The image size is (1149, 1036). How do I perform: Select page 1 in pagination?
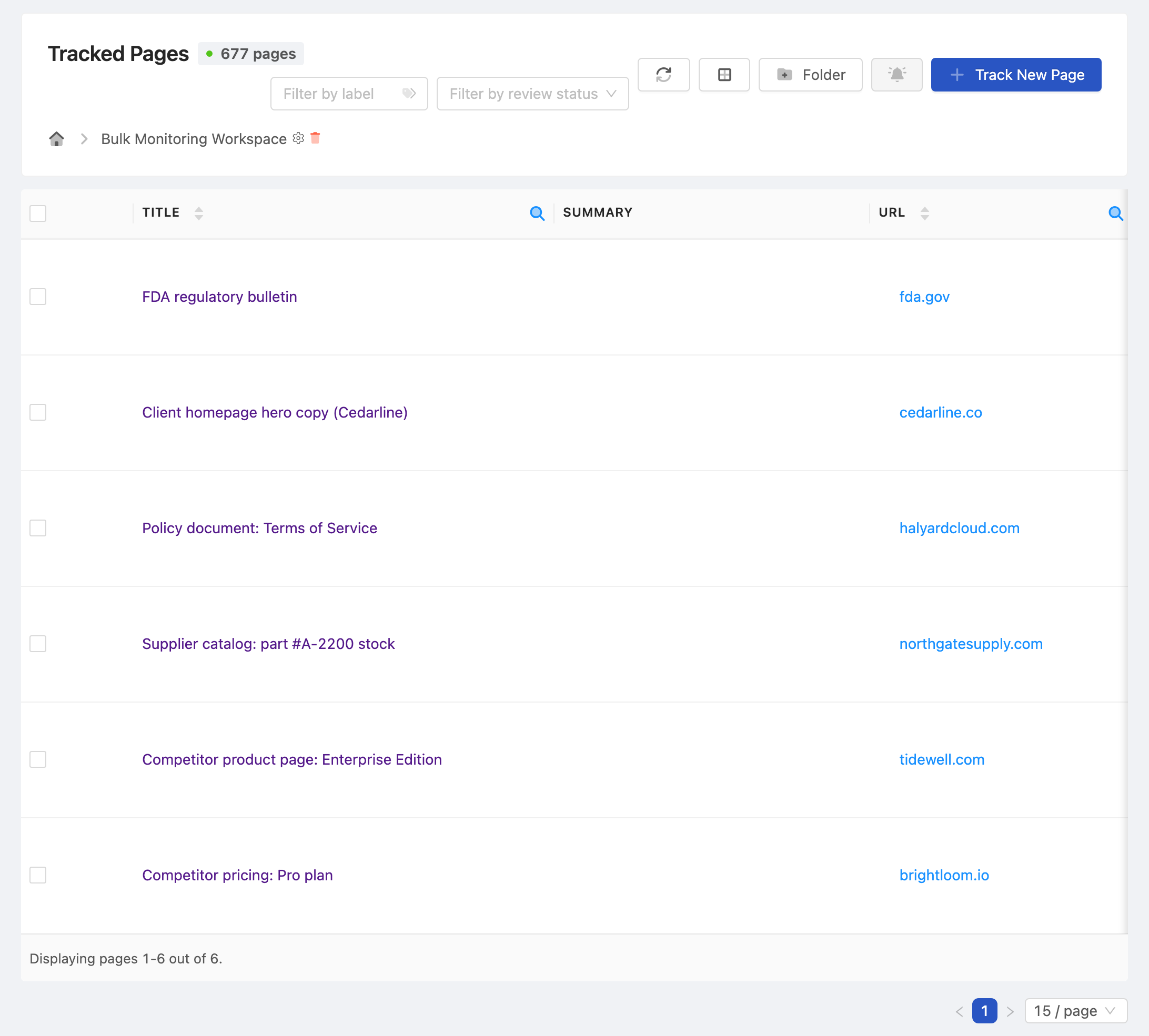[x=984, y=1010]
